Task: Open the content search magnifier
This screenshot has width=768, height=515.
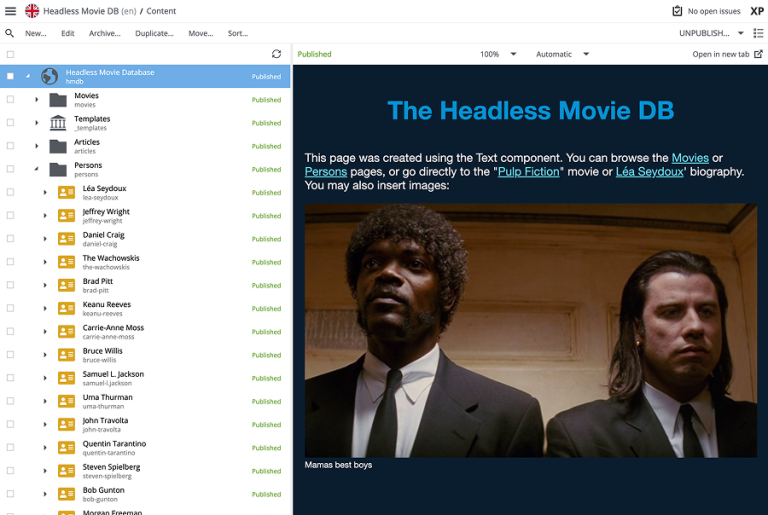Action: [10, 33]
